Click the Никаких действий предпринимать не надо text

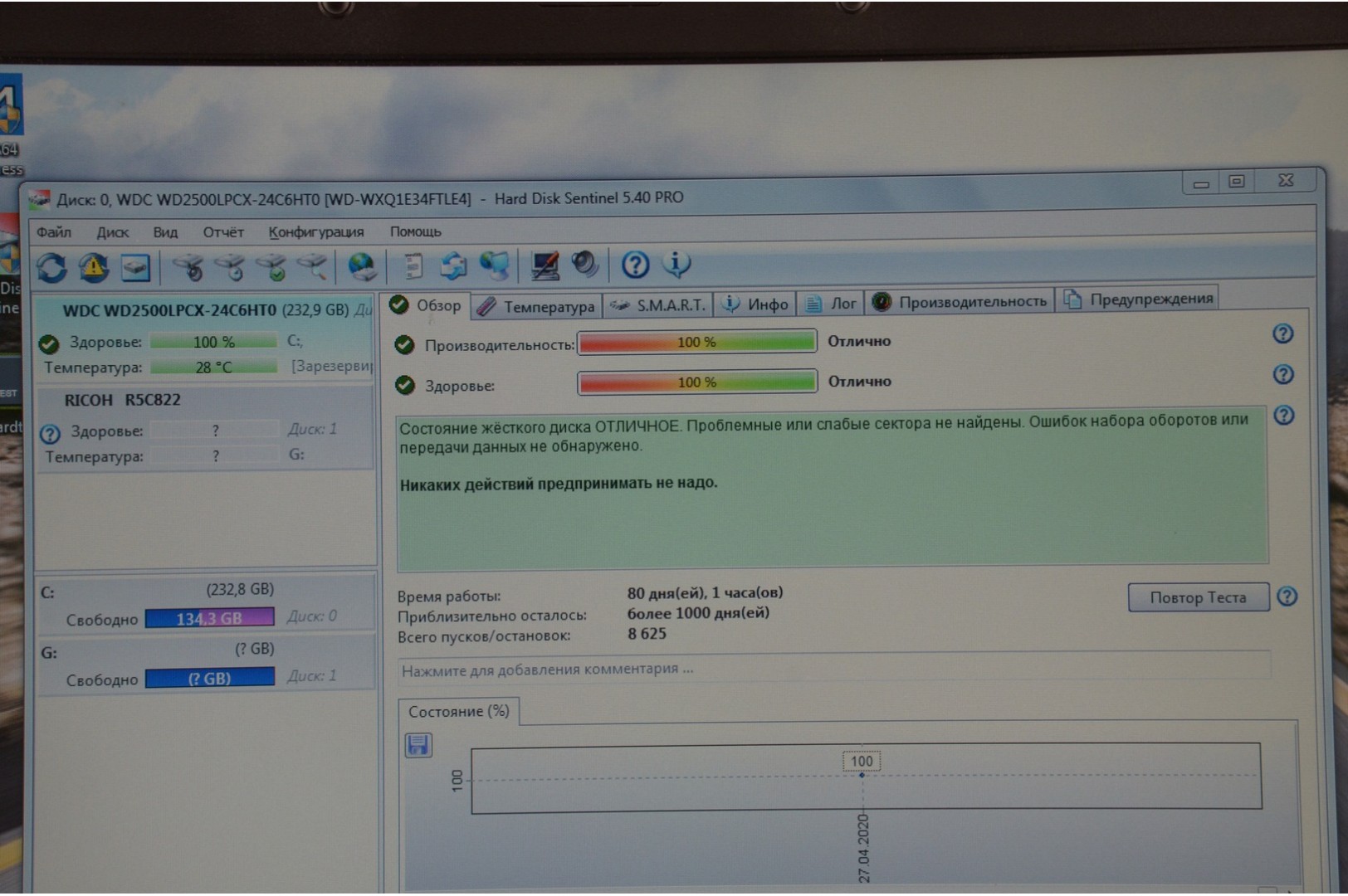click(x=559, y=484)
